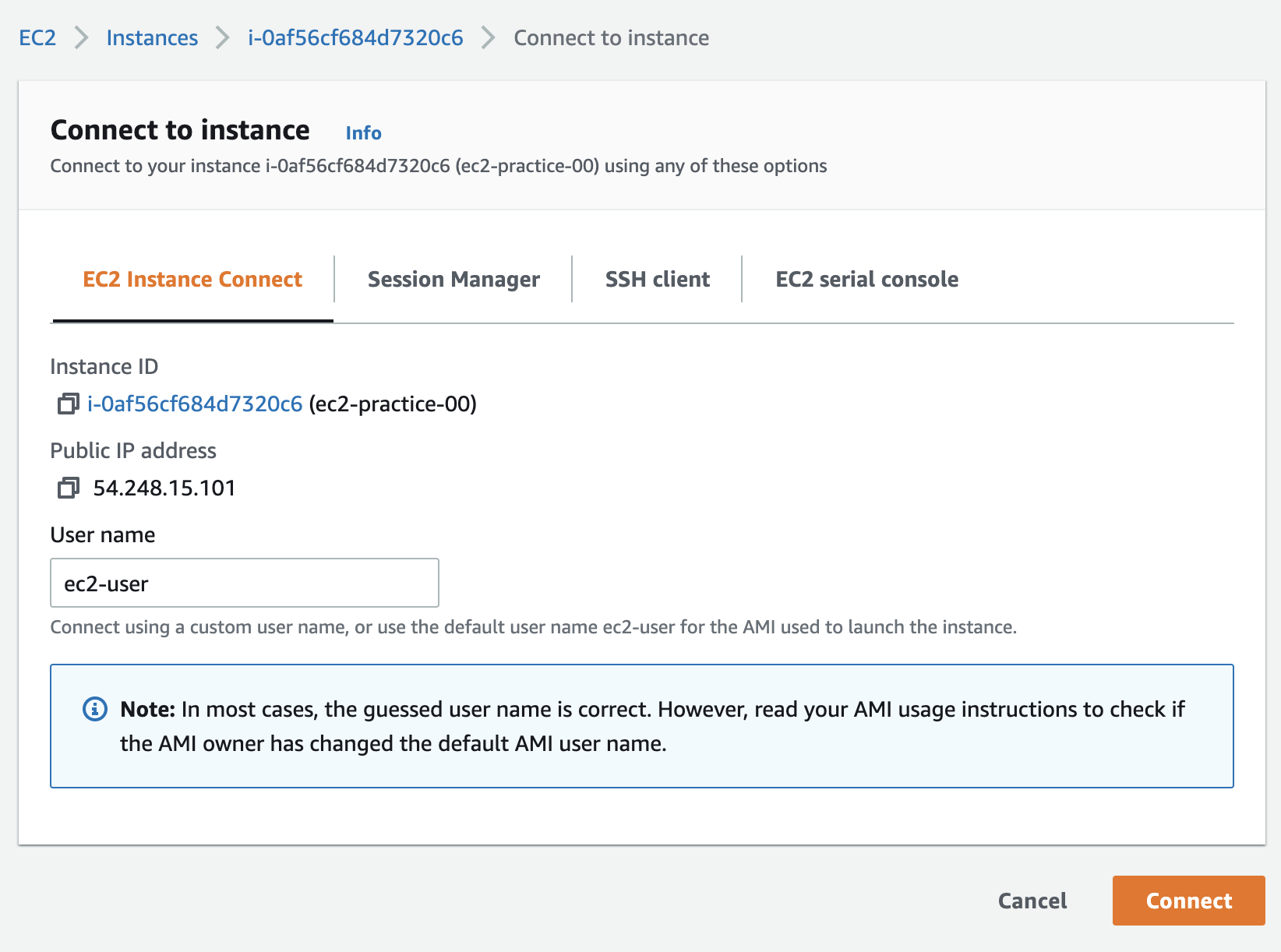
Task: Click the public IP value 54.248.15.101
Action: pos(164,488)
